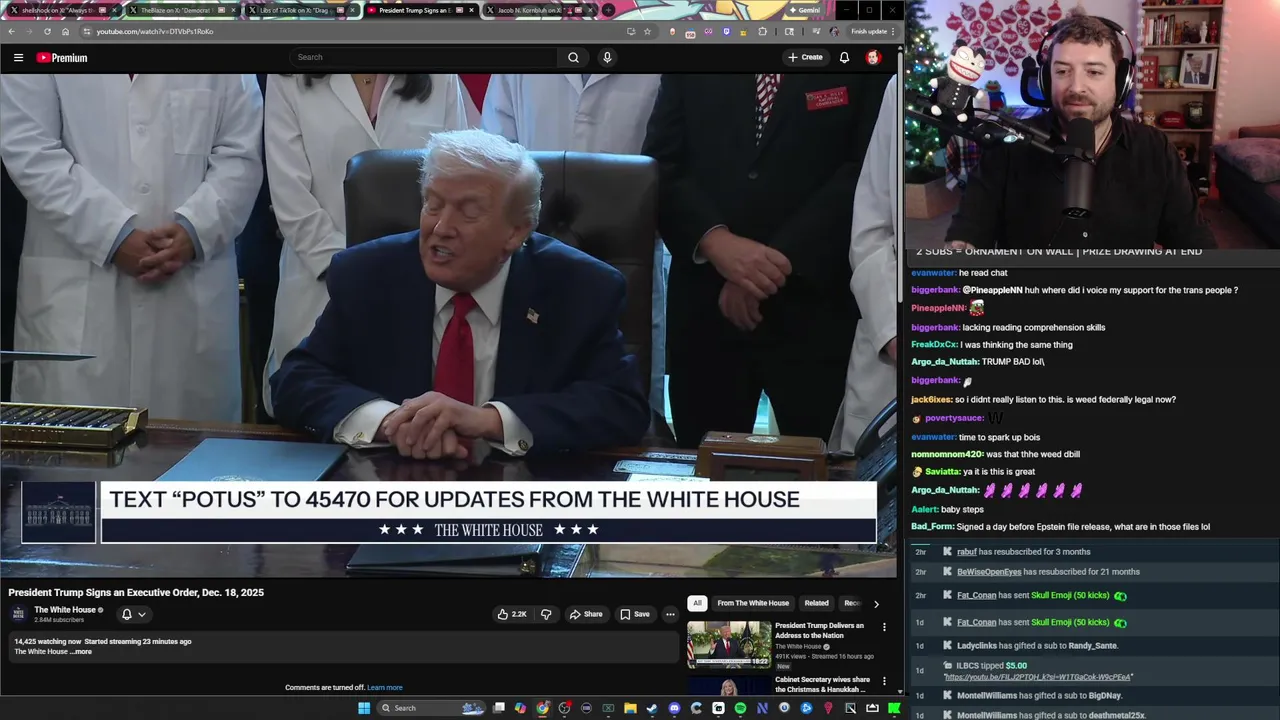Open options menu for Address to the Nation
Image resolution: width=1280 pixels, height=720 pixels.
pyautogui.click(x=884, y=627)
